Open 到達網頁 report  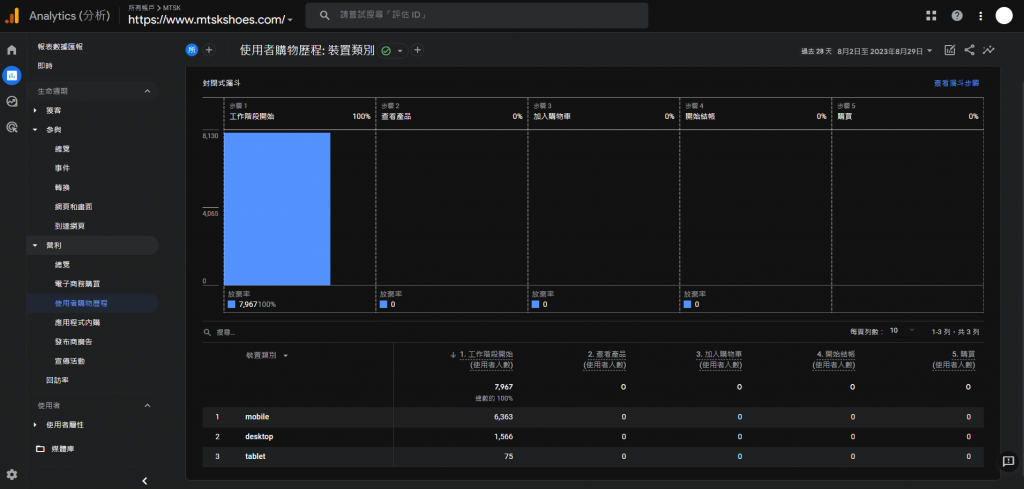pyautogui.click(x=70, y=226)
